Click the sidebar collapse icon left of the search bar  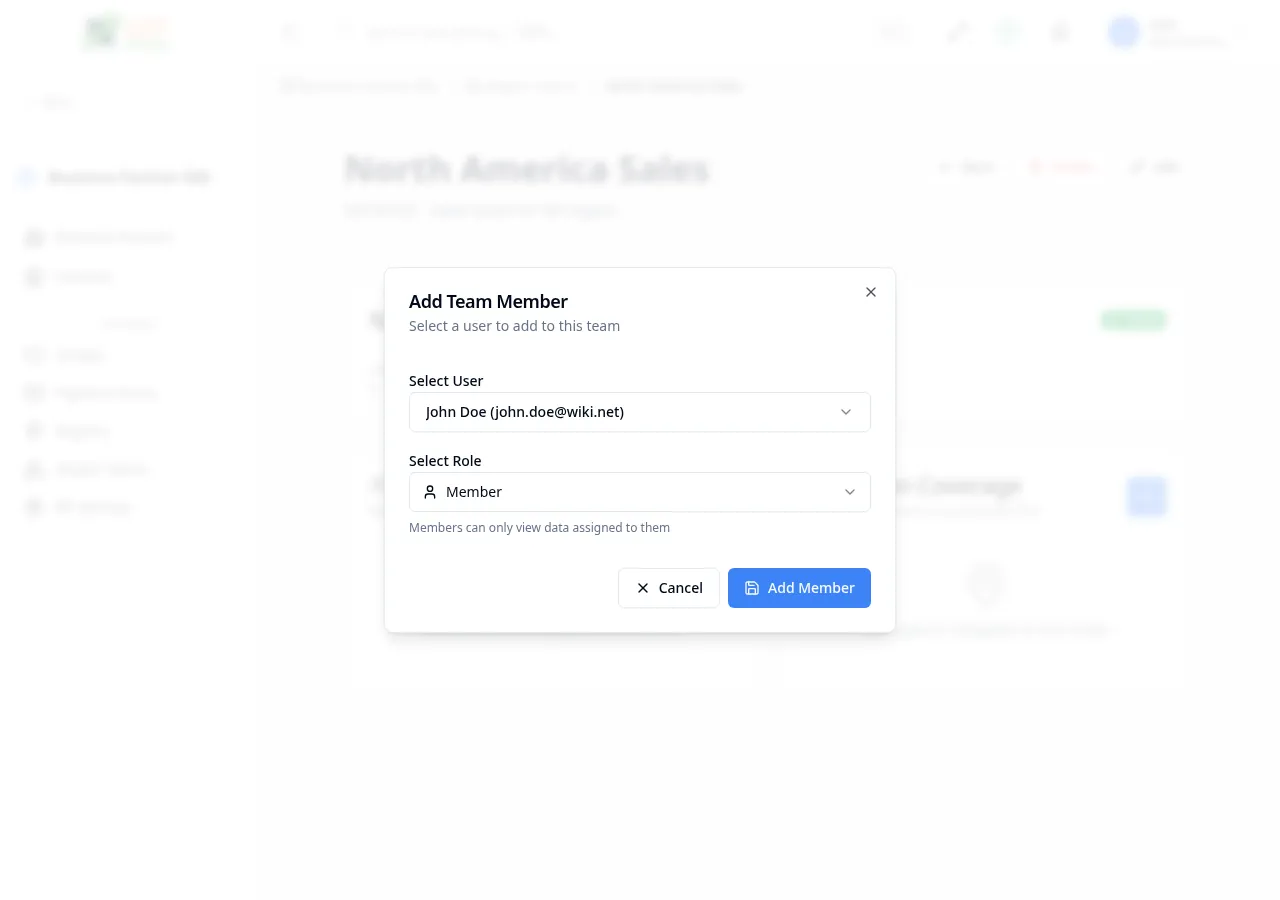290,32
